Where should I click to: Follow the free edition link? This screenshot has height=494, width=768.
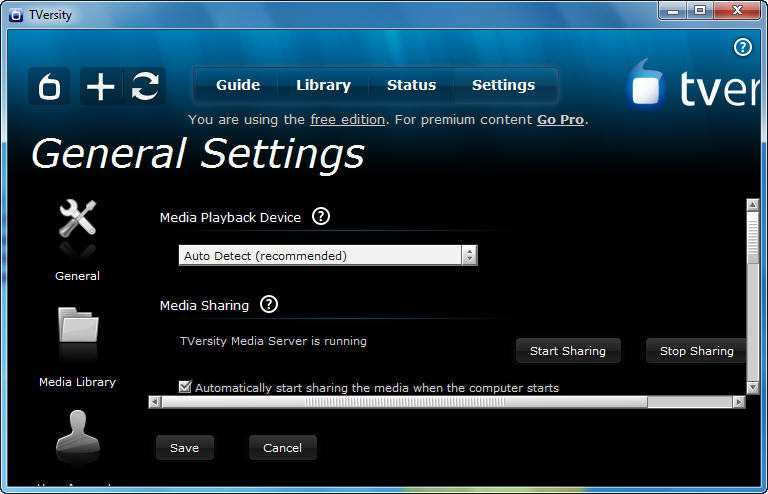coord(347,119)
